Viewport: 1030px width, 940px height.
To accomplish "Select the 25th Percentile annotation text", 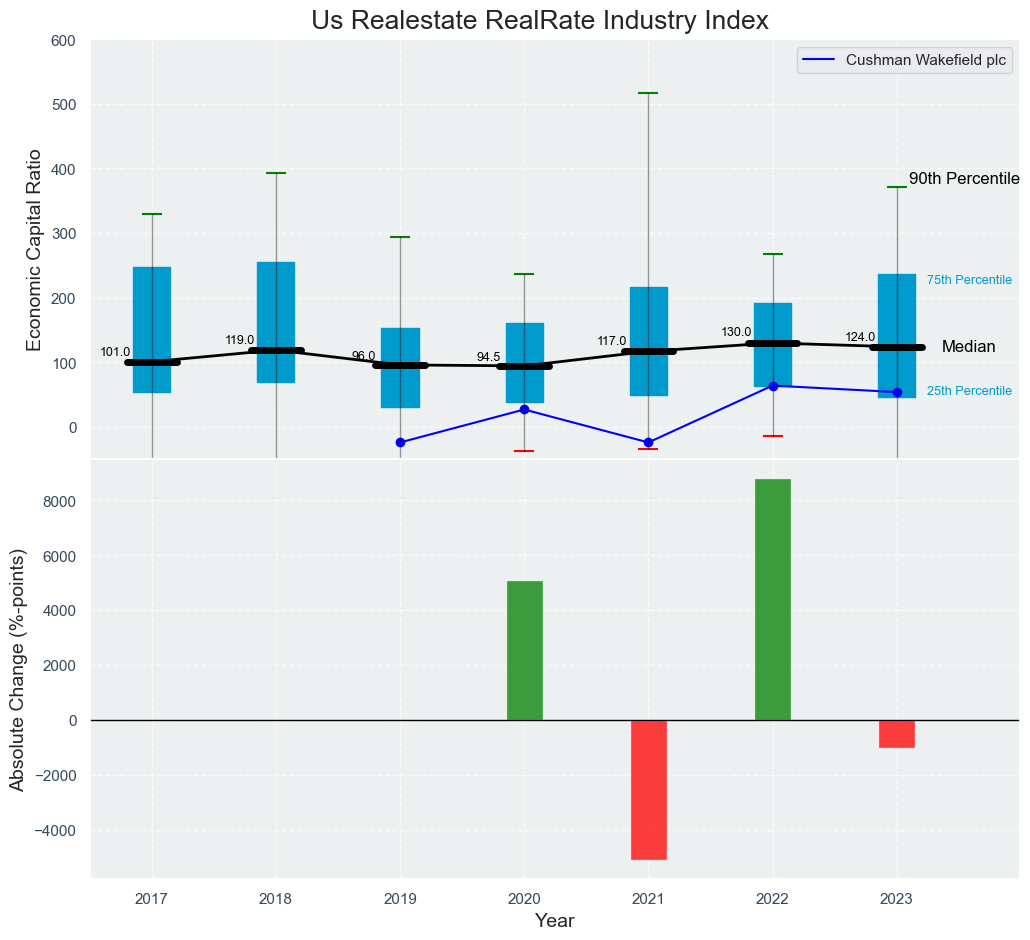I will 969,391.
